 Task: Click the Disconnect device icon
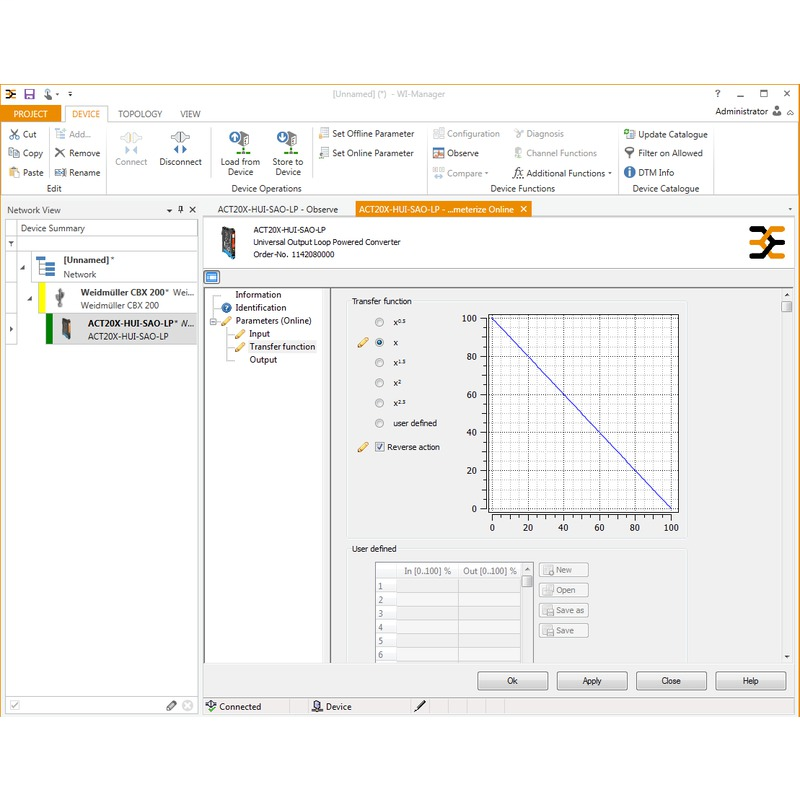pyautogui.click(x=180, y=143)
